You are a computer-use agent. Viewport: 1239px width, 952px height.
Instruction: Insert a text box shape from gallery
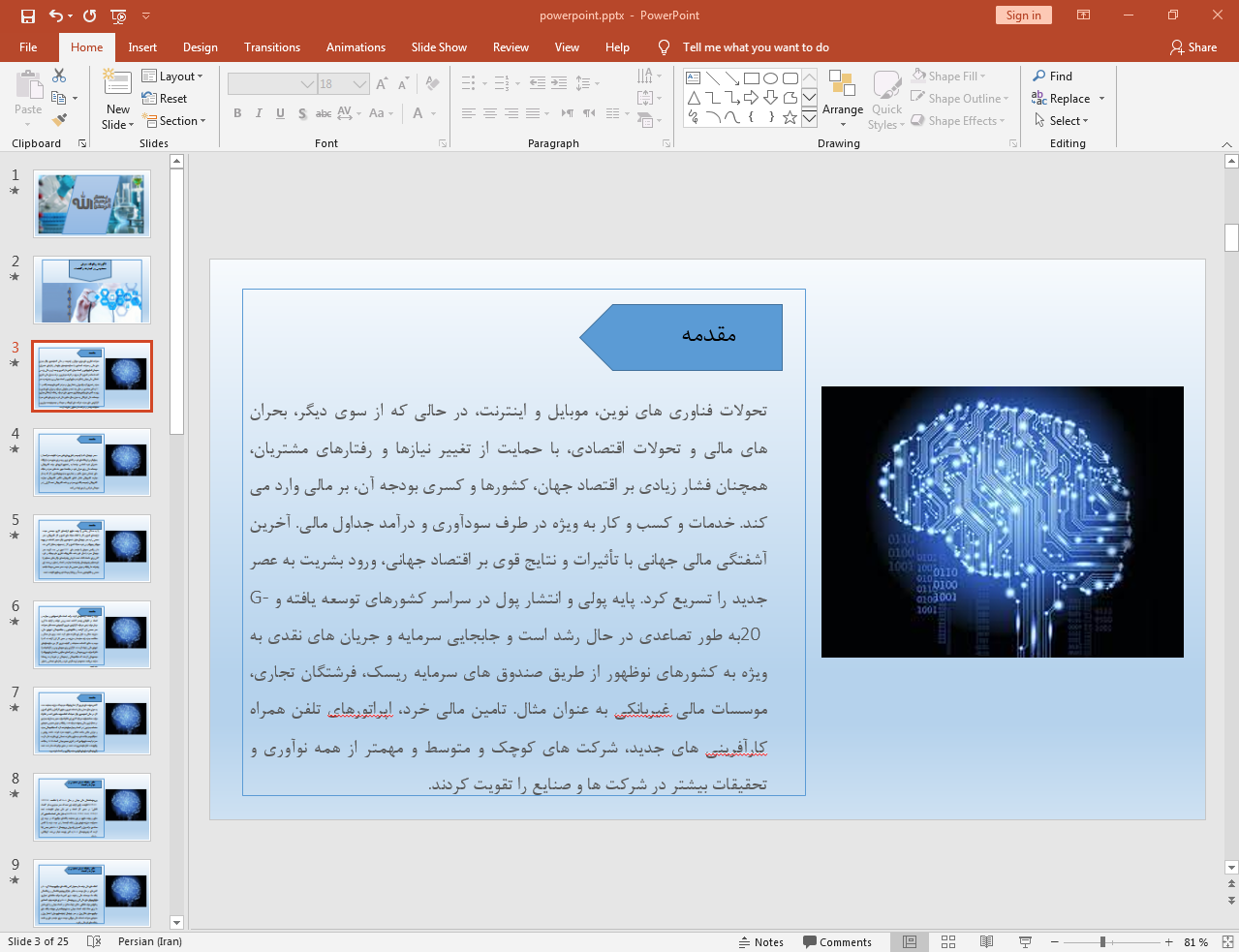[694, 78]
